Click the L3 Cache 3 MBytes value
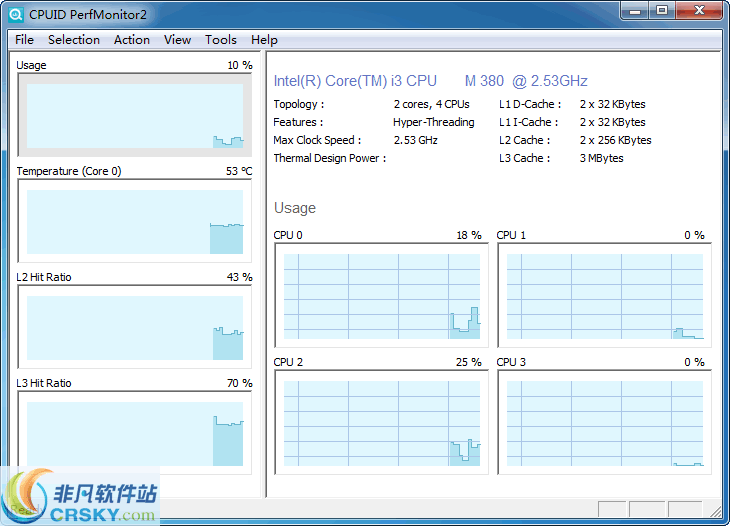Viewport: 730px width, 526px height. point(602,158)
